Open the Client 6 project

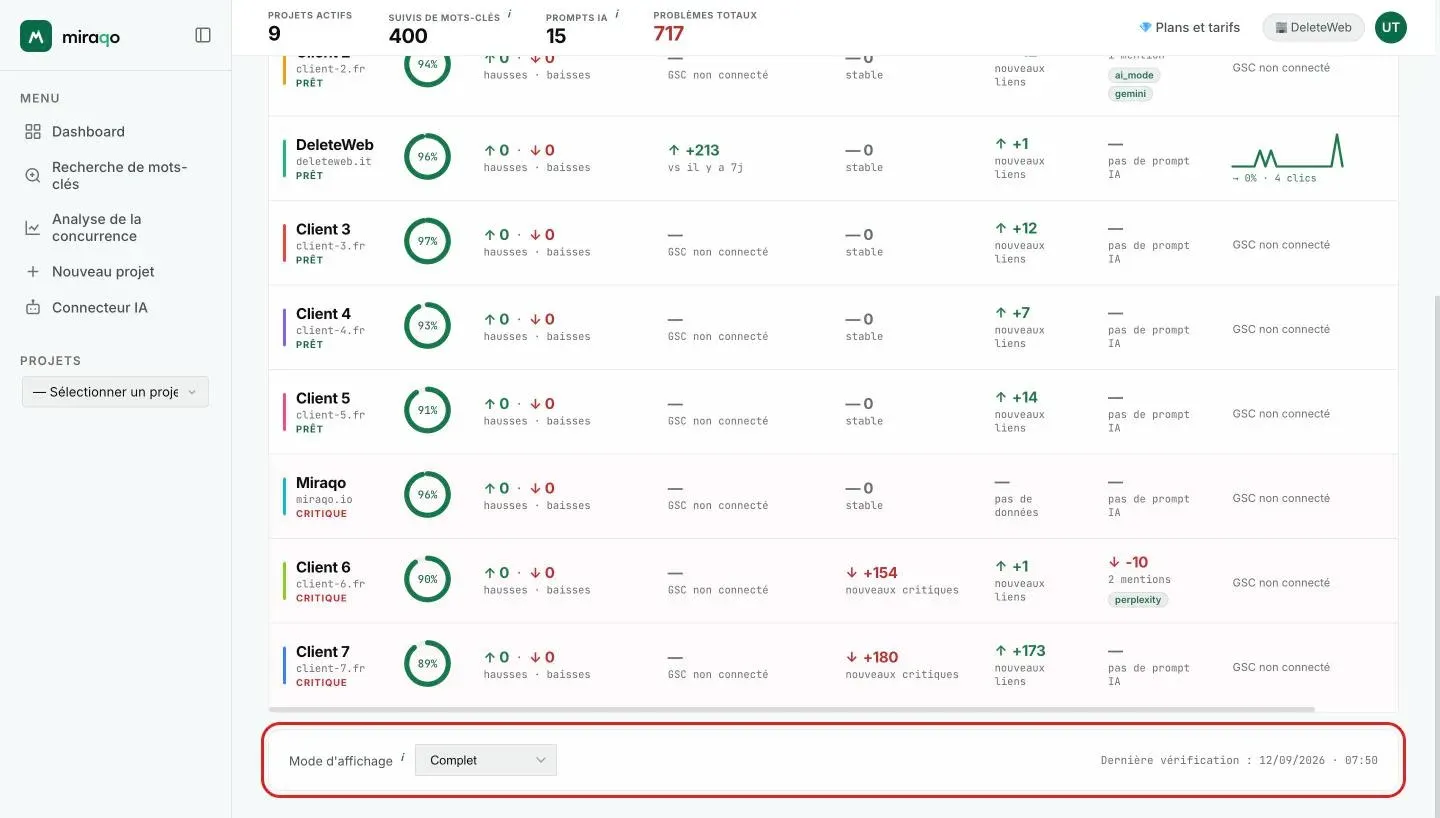click(x=323, y=567)
